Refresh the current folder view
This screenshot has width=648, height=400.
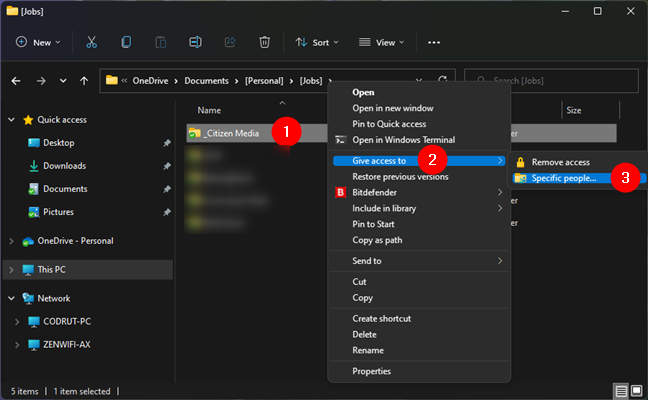tap(443, 79)
